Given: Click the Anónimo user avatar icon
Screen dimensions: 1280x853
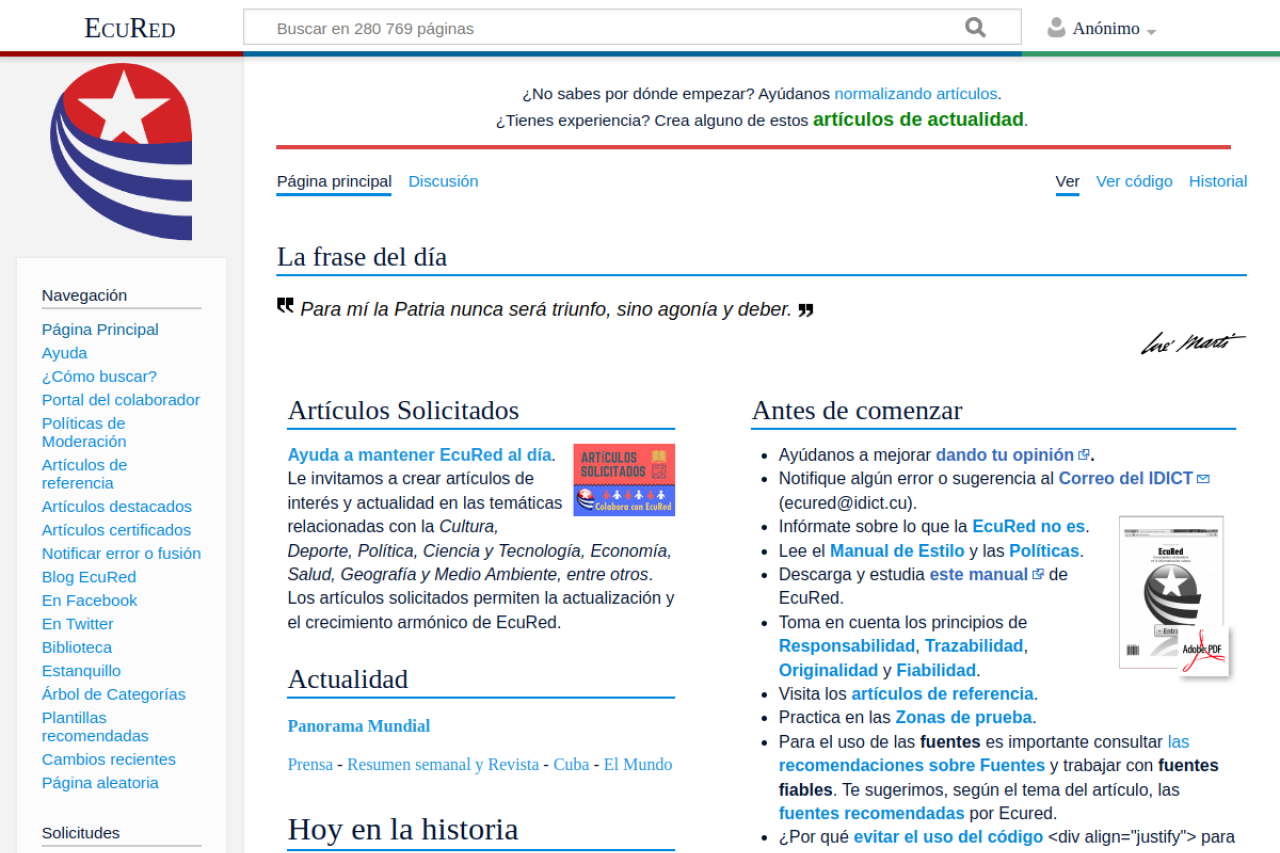Looking at the screenshot, I should coord(1056,28).
